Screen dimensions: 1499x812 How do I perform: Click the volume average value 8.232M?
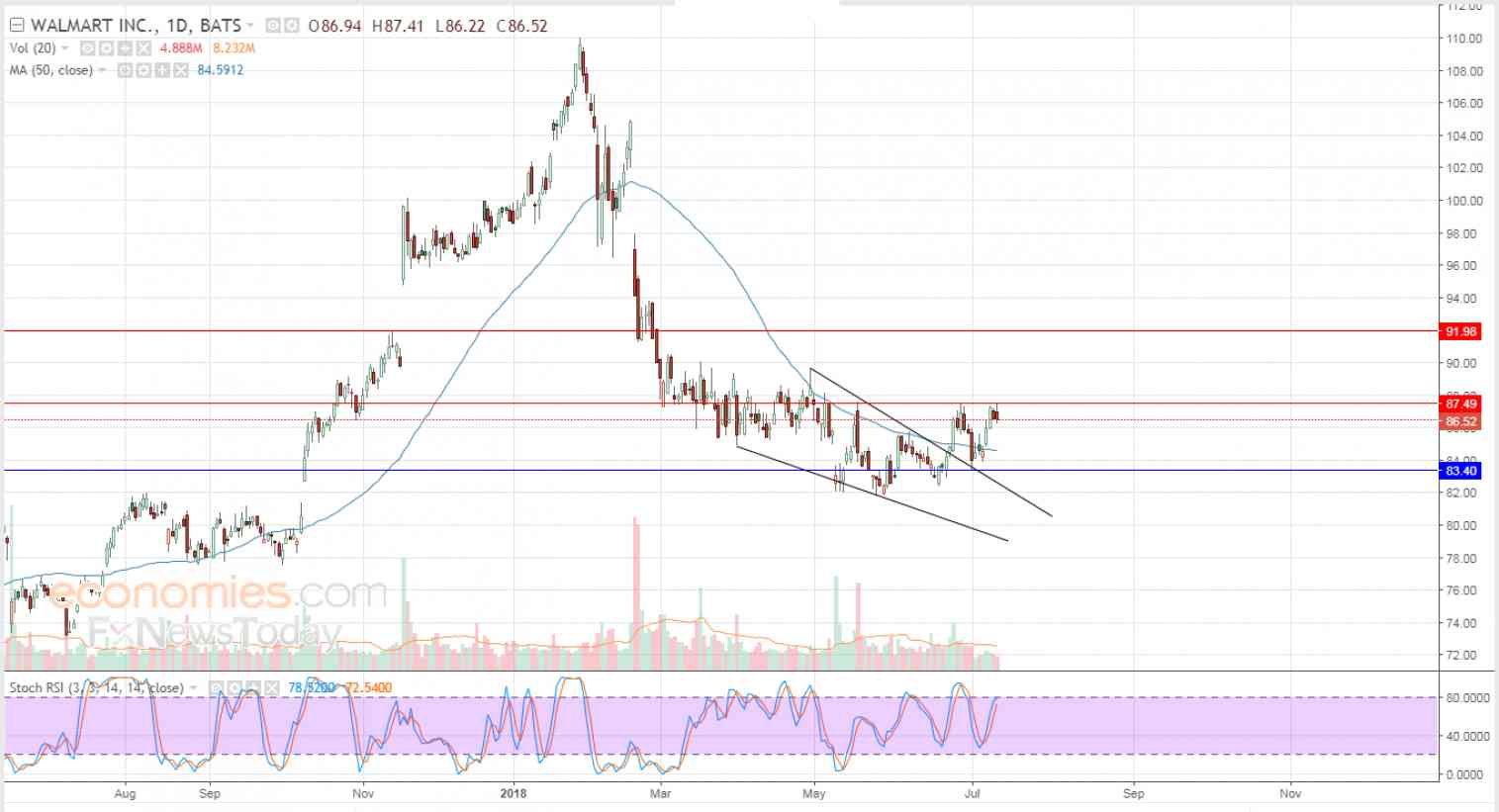(234, 48)
